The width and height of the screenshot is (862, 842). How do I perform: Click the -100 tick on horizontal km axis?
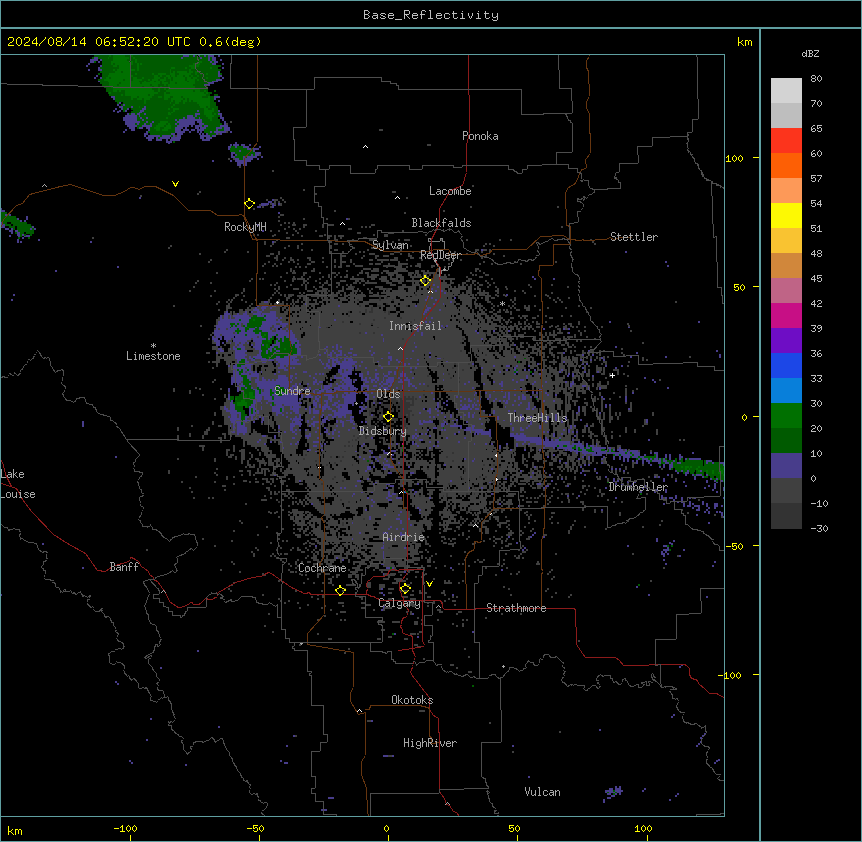[x=125, y=828]
